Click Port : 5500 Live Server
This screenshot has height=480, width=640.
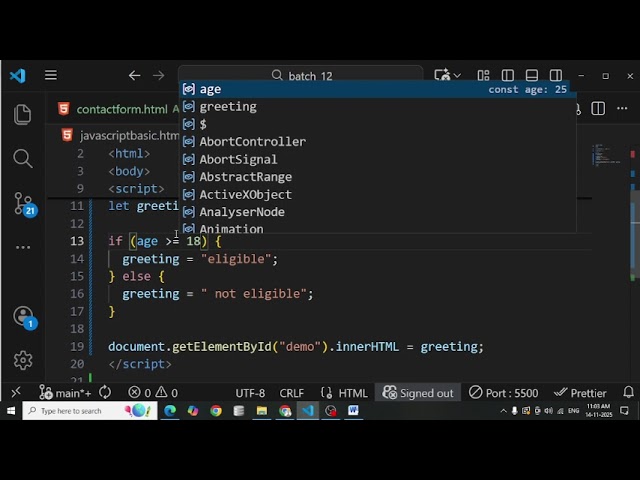pyautogui.click(x=503, y=393)
